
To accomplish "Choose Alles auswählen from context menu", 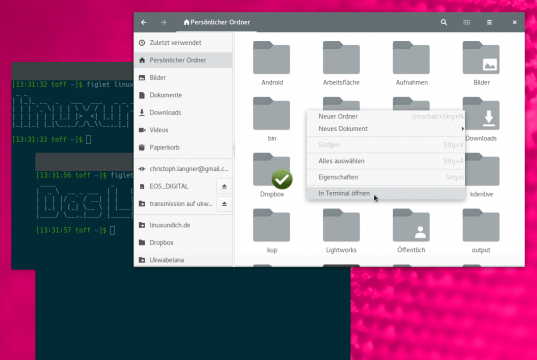I will coord(386,161).
